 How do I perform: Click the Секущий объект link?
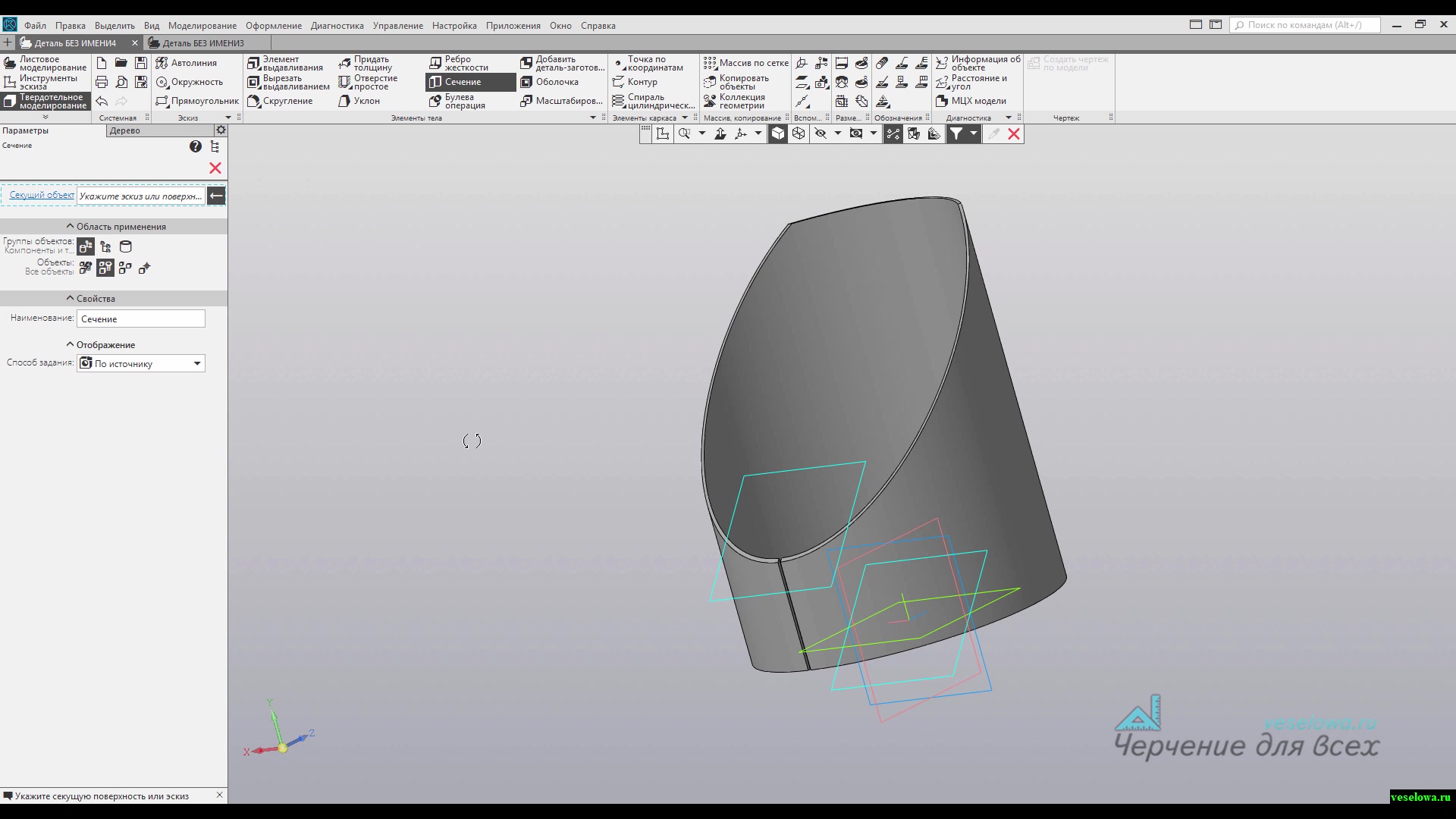coord(42,196)
